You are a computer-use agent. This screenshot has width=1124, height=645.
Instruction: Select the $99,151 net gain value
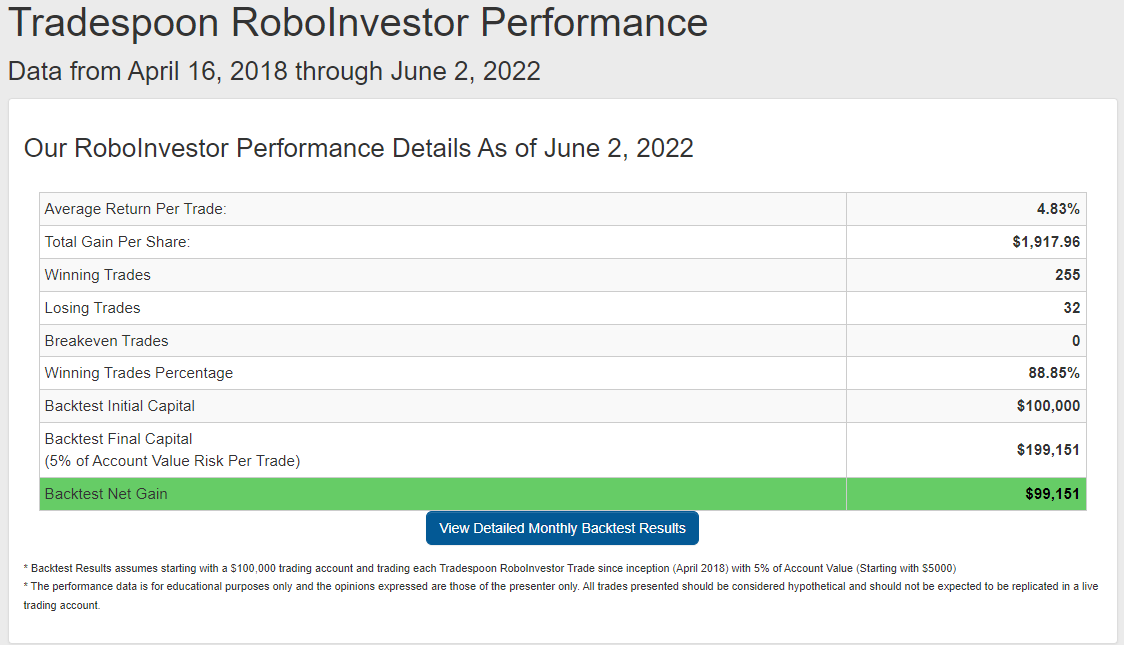coord(1052,494)
